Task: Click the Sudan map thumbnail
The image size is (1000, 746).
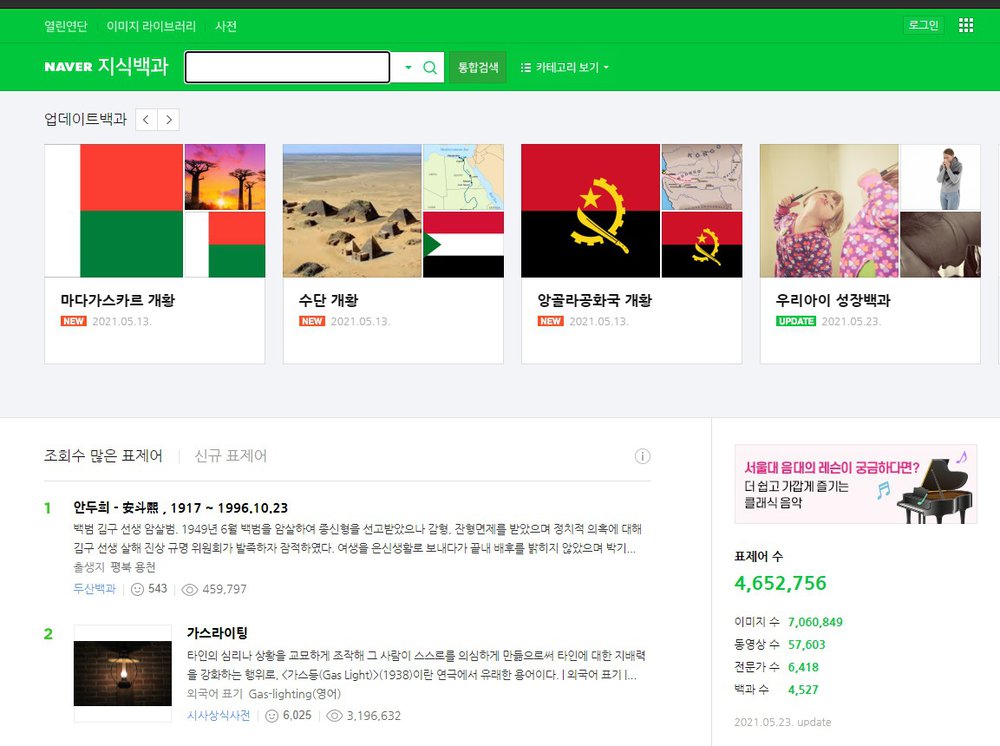Action: click(463, 177)
